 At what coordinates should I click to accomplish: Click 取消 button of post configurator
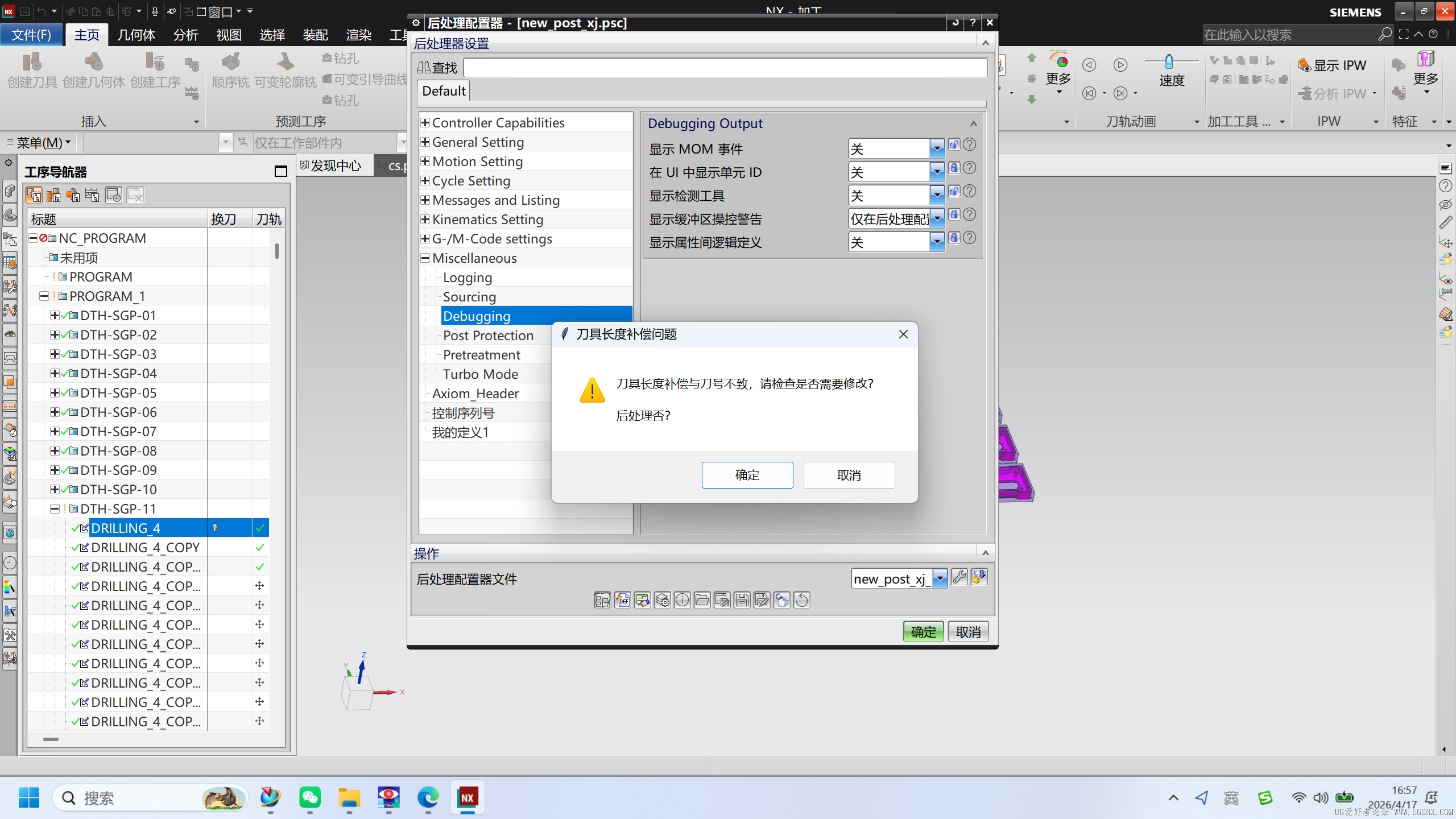coord(968,631)
